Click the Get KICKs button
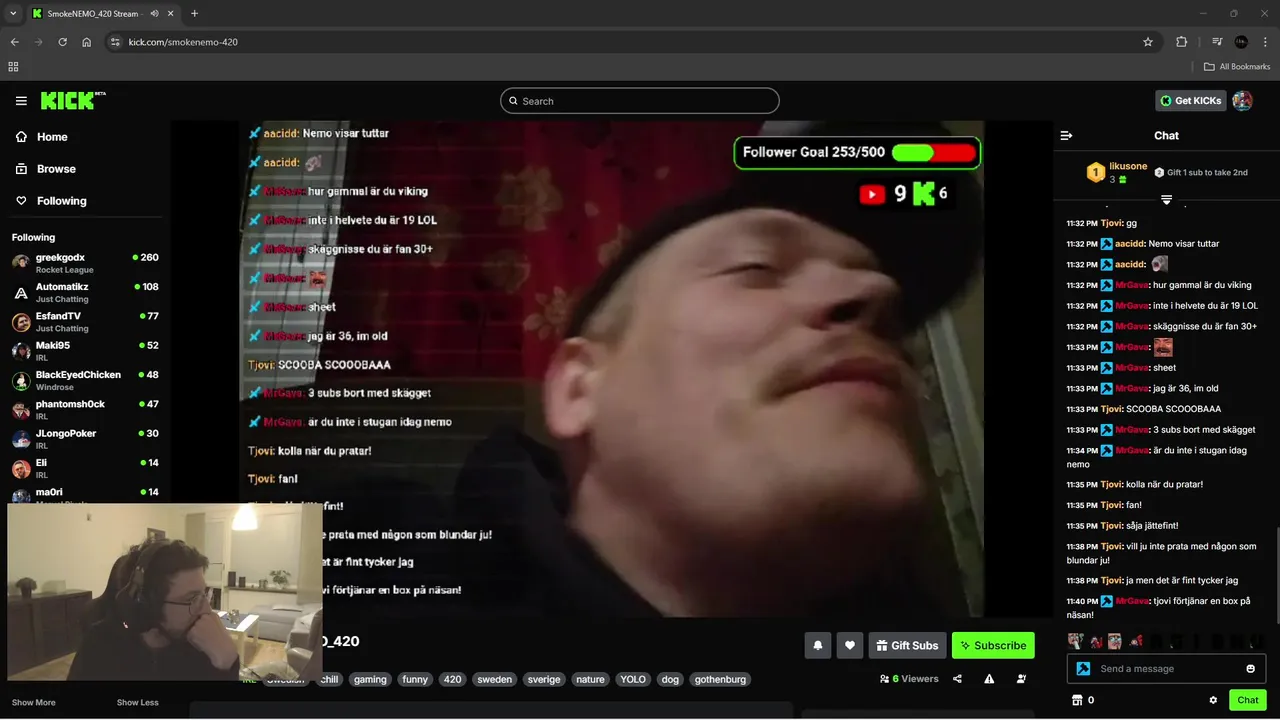Screen dimensions: 1280x720 1190,101
